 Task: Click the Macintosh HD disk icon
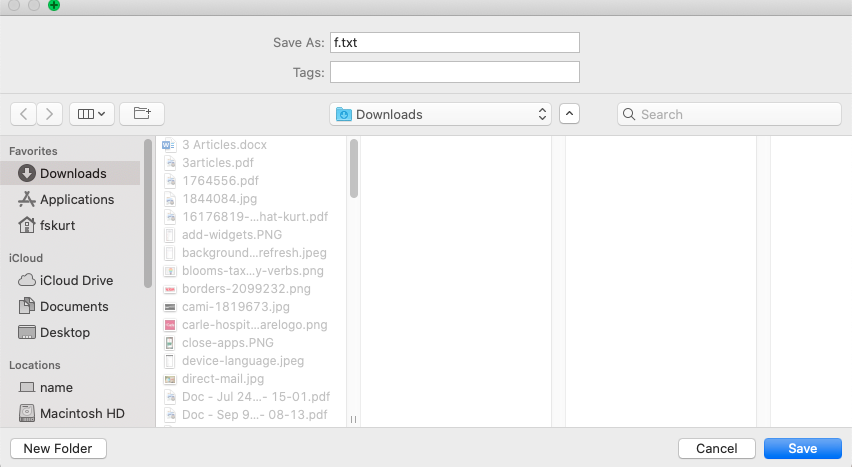pyautogui.click(x=27, y=413)
